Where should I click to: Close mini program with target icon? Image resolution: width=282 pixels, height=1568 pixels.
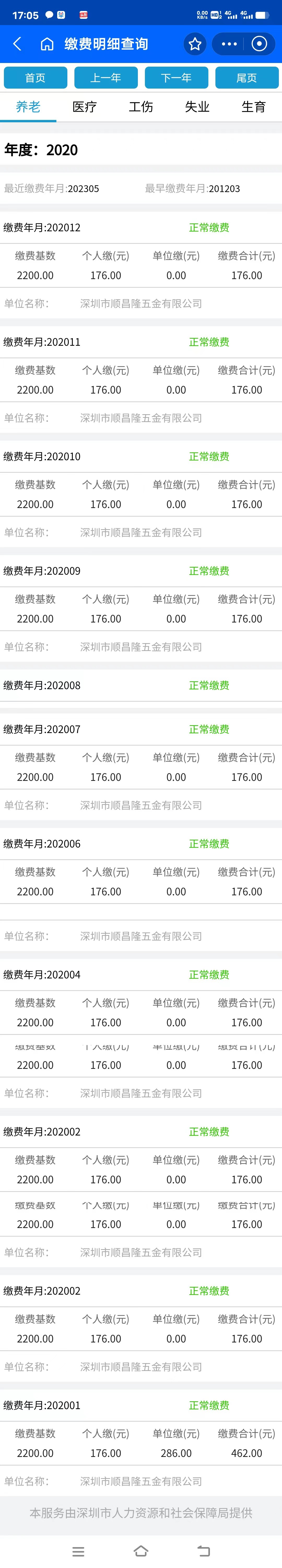260,44
